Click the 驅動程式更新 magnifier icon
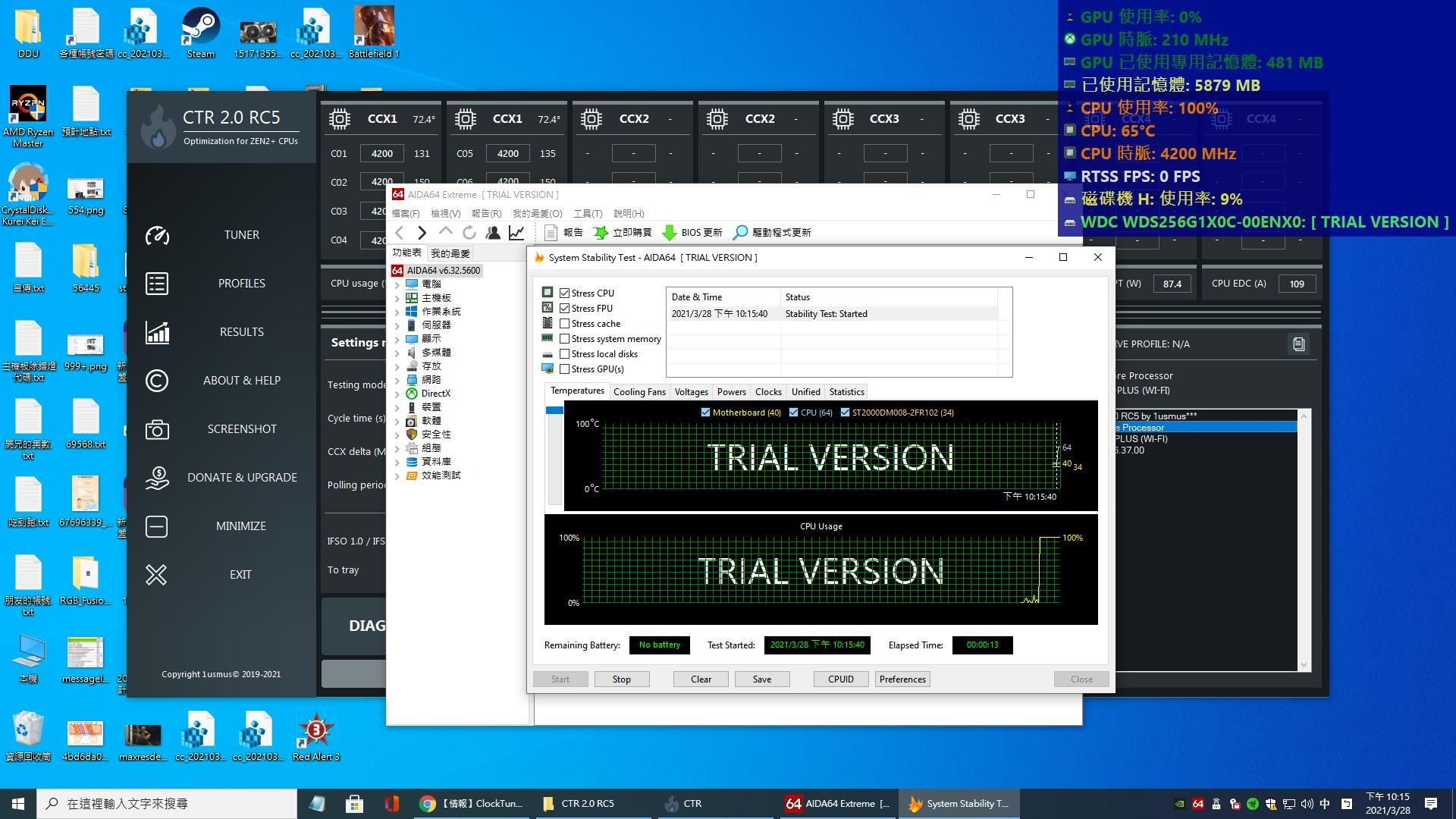The width and height of the screenshot is (1456, 819). (x=739, y=233)
